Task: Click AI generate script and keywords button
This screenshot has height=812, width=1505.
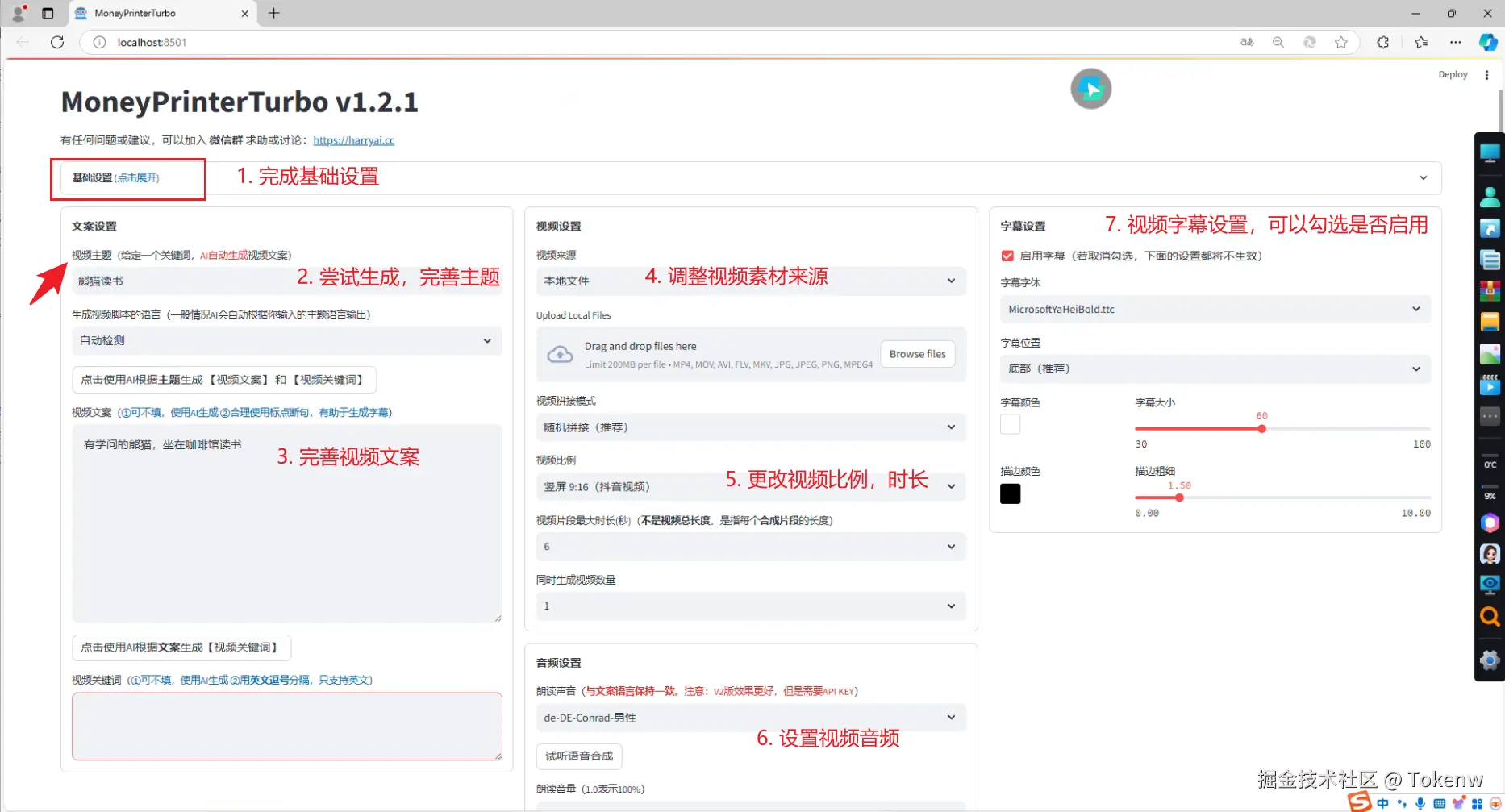Action: tap(224, 380)
